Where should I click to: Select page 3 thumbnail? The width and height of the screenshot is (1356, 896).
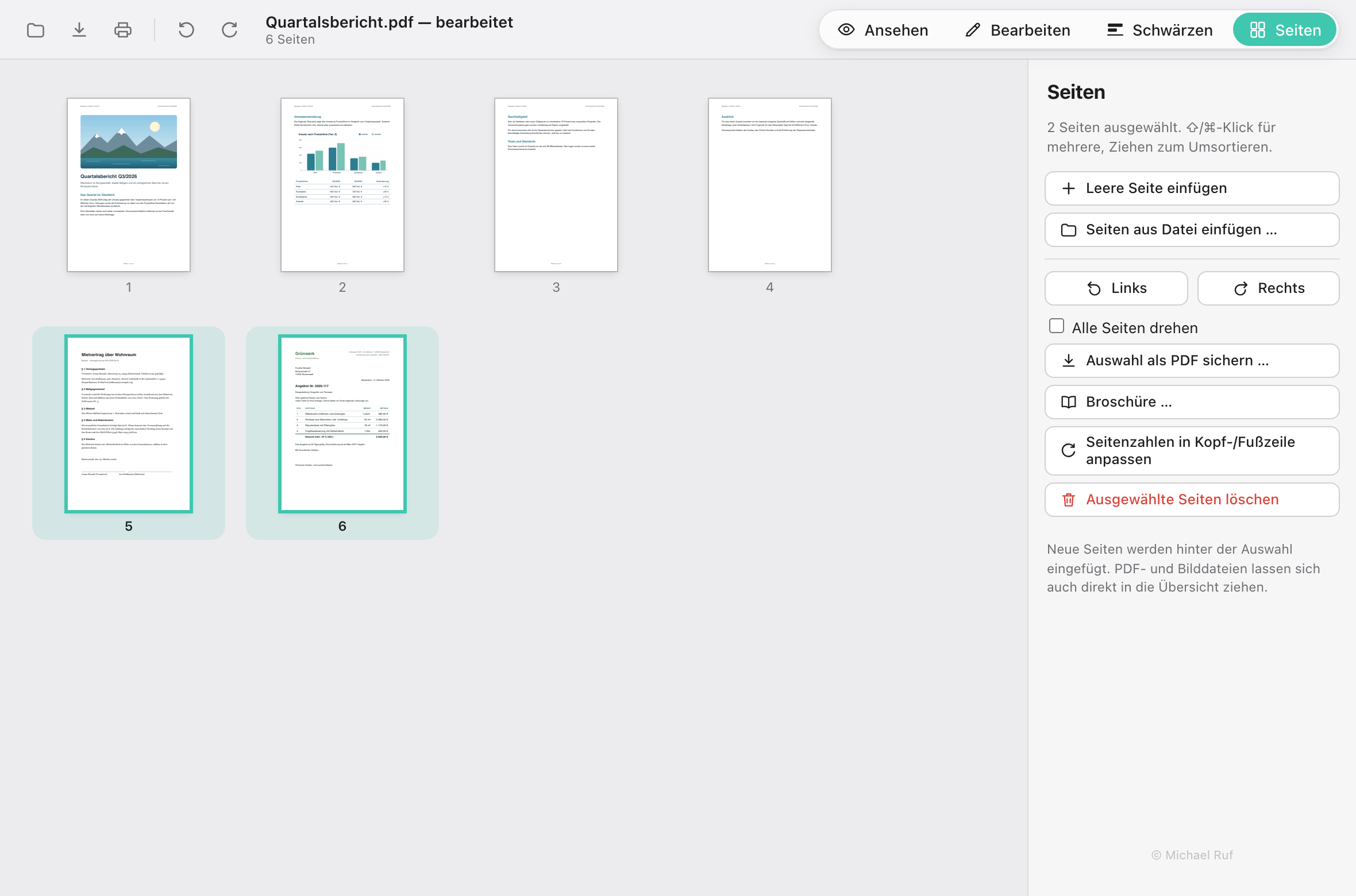pyautogui.click(x=556, y=185)
